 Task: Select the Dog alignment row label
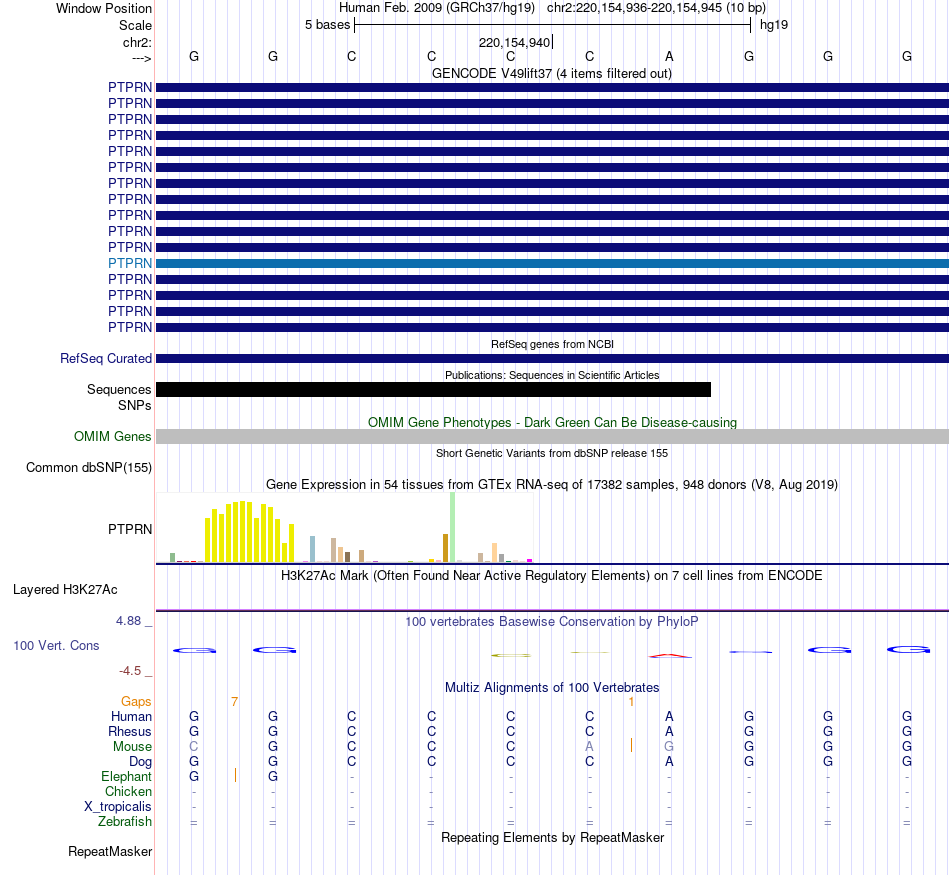point(140,762)
